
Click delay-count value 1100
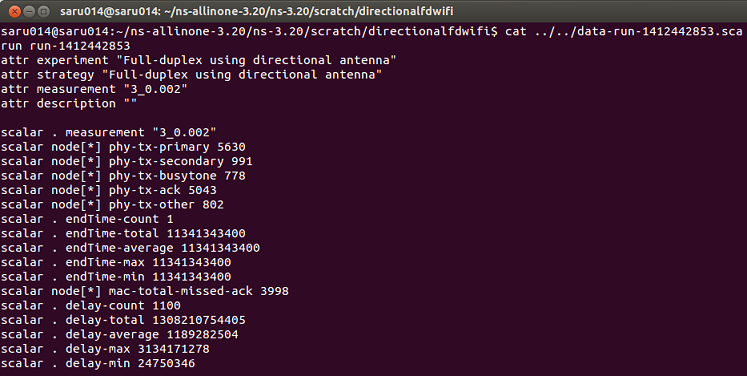click(166, 305)
